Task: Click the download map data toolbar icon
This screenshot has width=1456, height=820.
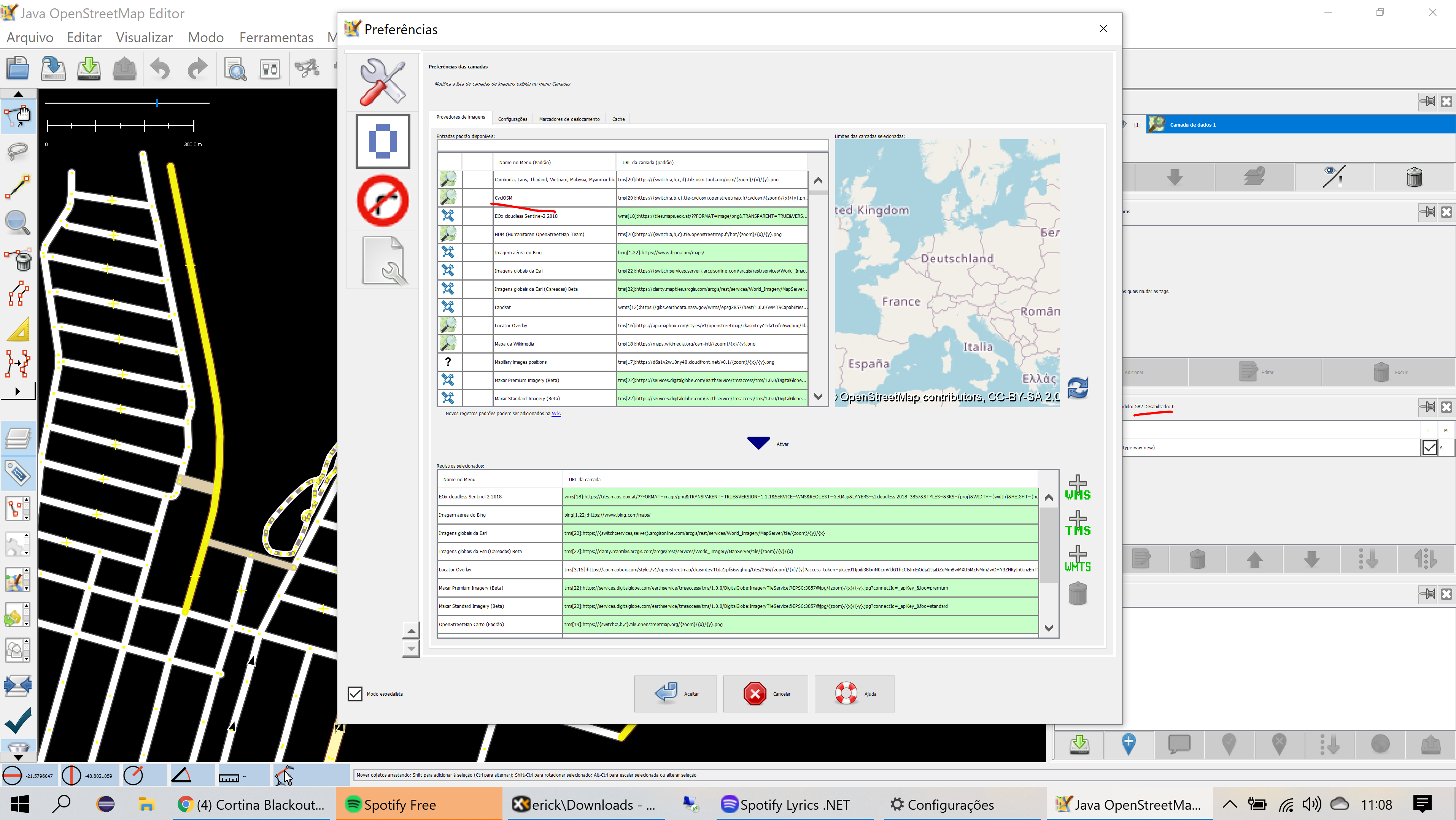Action: coord(89,69)
